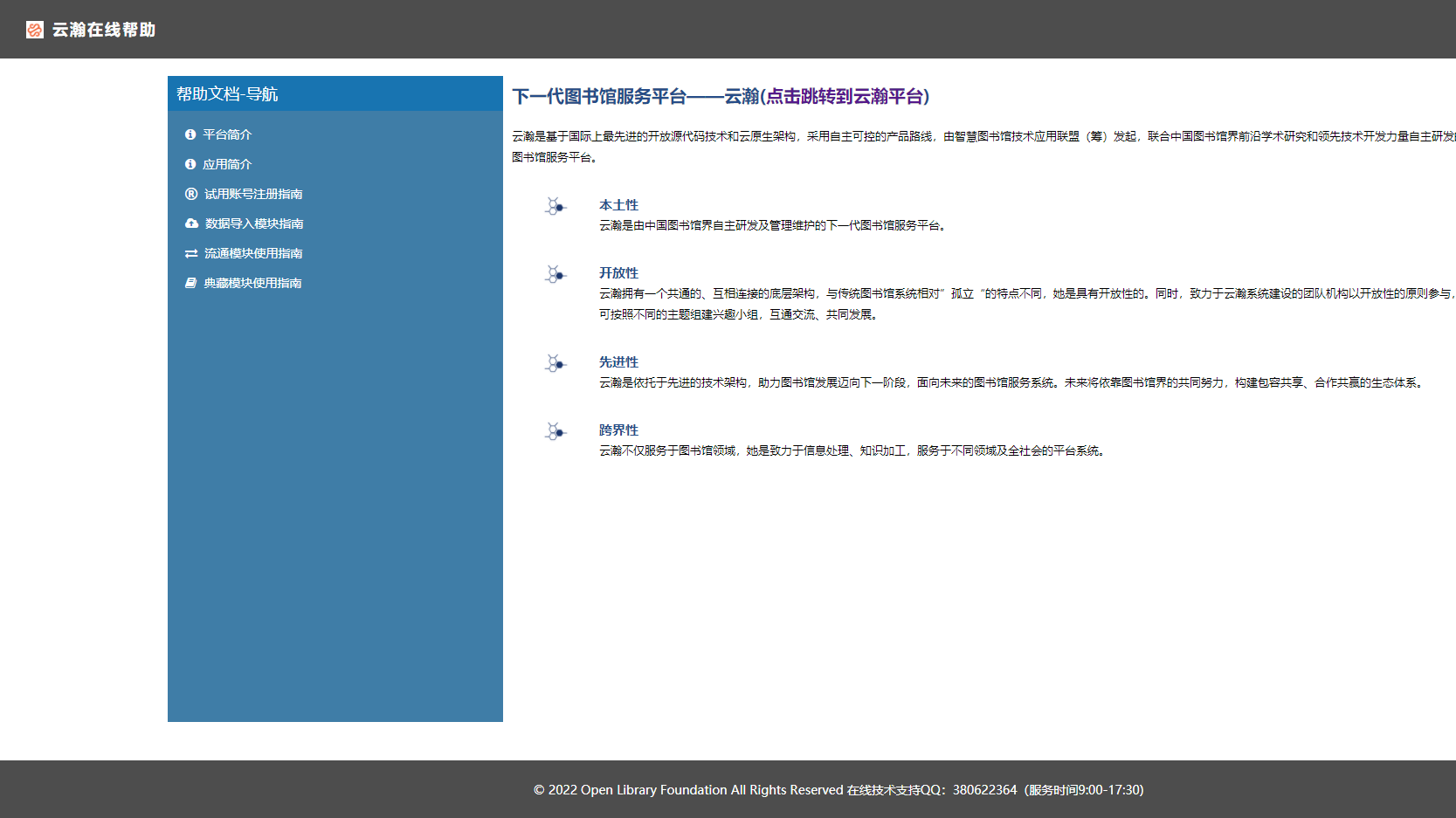Click the molecule icon next to 开放性
Image resolution: width=1456 pixels, height=818 pixels.
[555, 275]
